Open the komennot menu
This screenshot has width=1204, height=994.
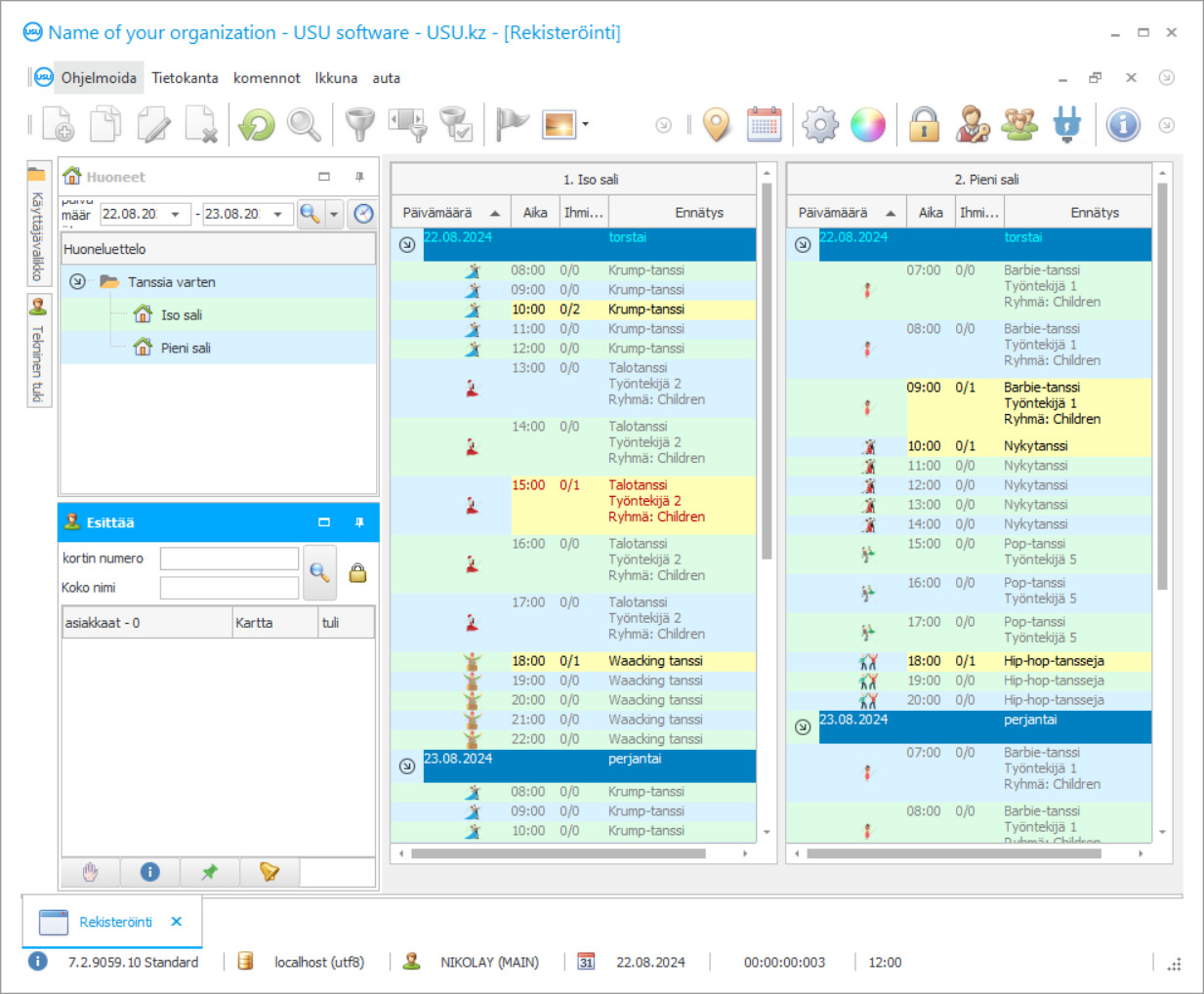(267, 78)
